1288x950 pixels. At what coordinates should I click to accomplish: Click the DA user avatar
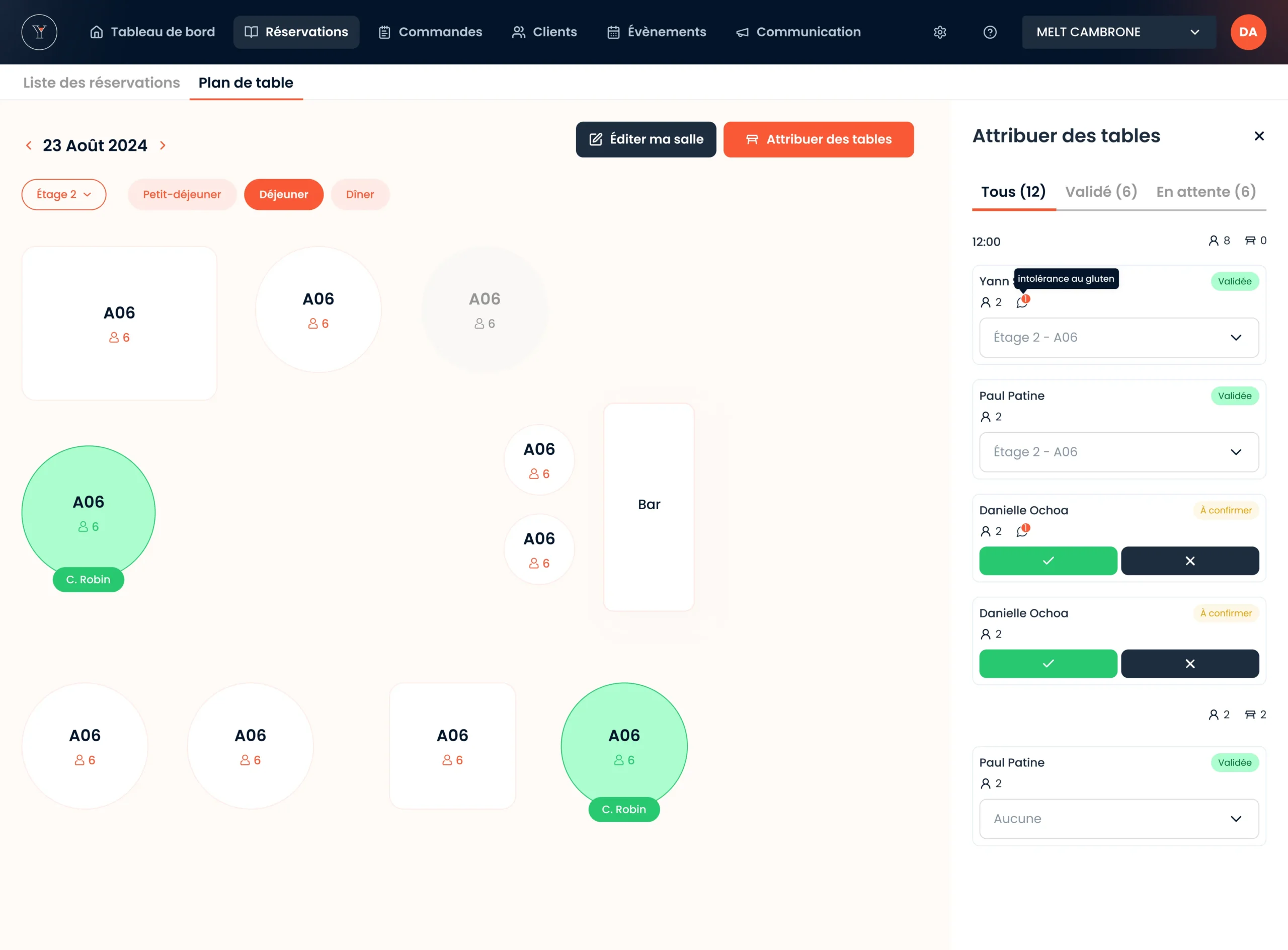point(1248,32)
